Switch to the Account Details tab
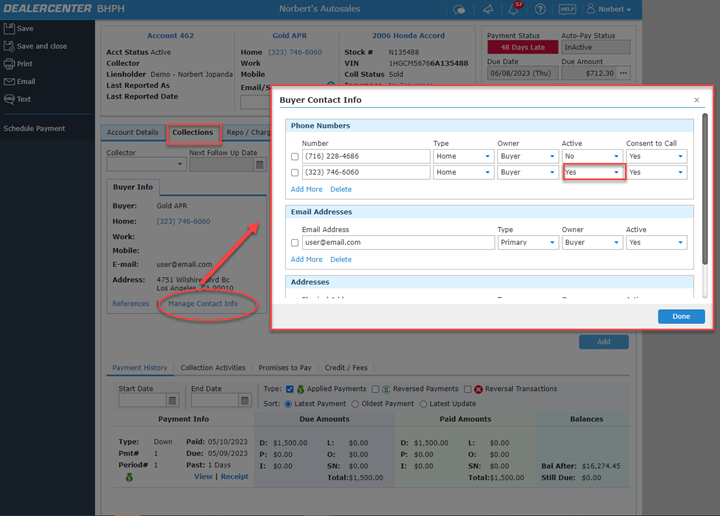Viewport: 720px width, 516px height. 133,132
